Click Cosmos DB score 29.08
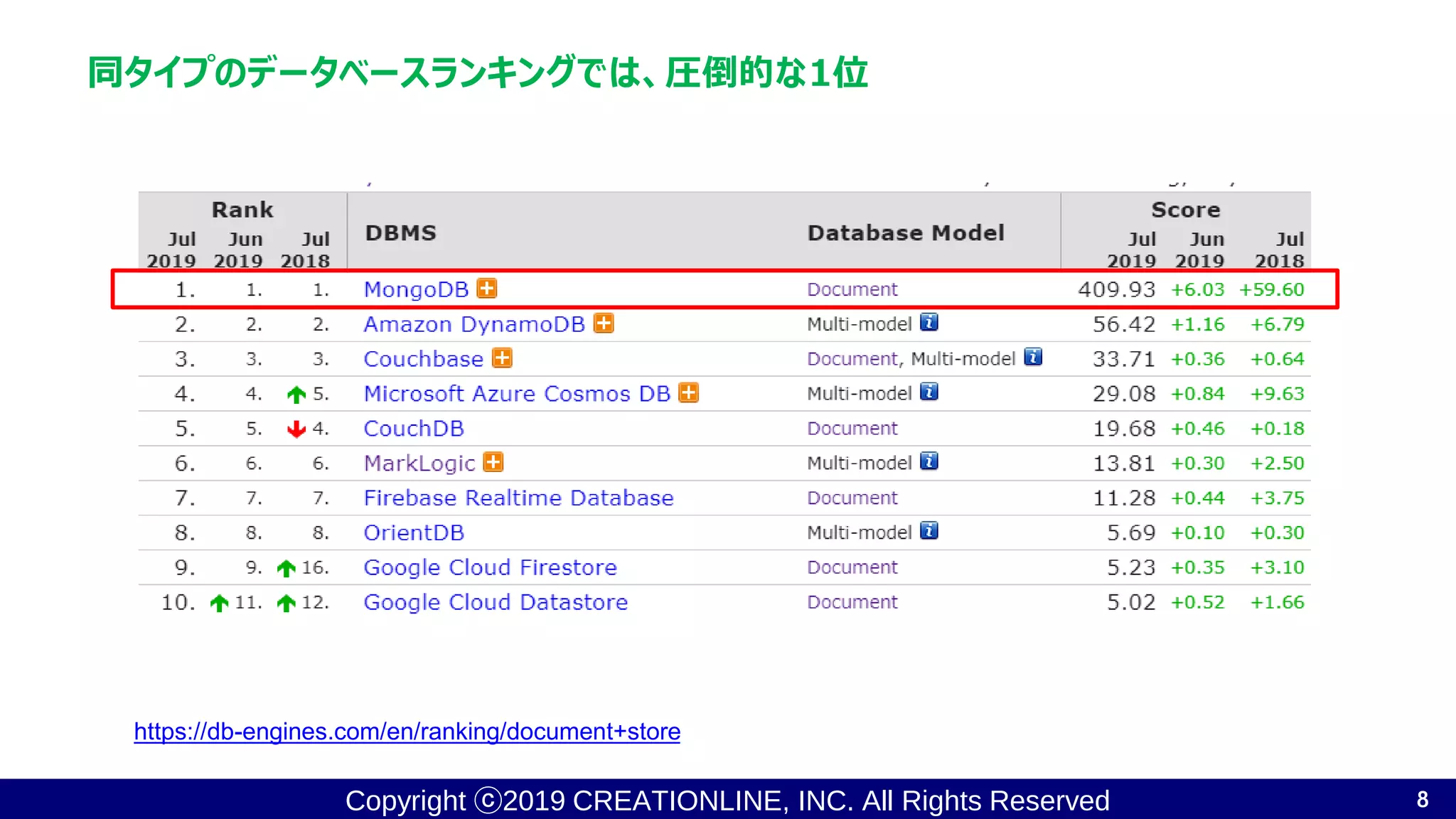This screenshot has height=819, width=1456. [x=1124, y=394]
